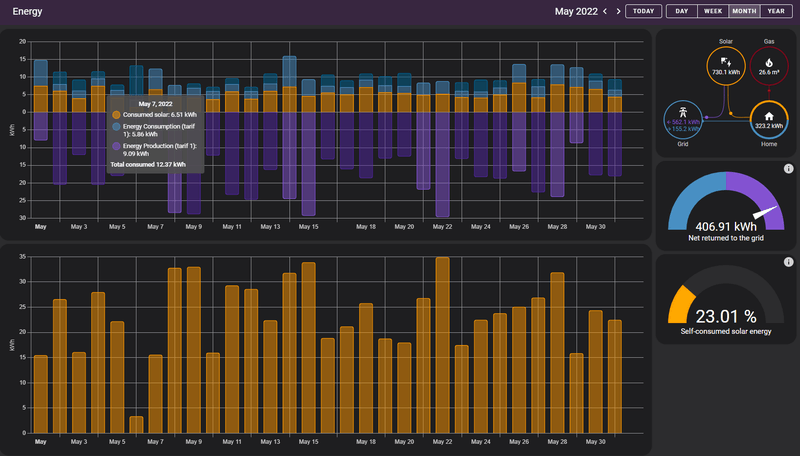Click the Grid transmission tower icon
800x456 pixels.
click(x=682, y=112)
